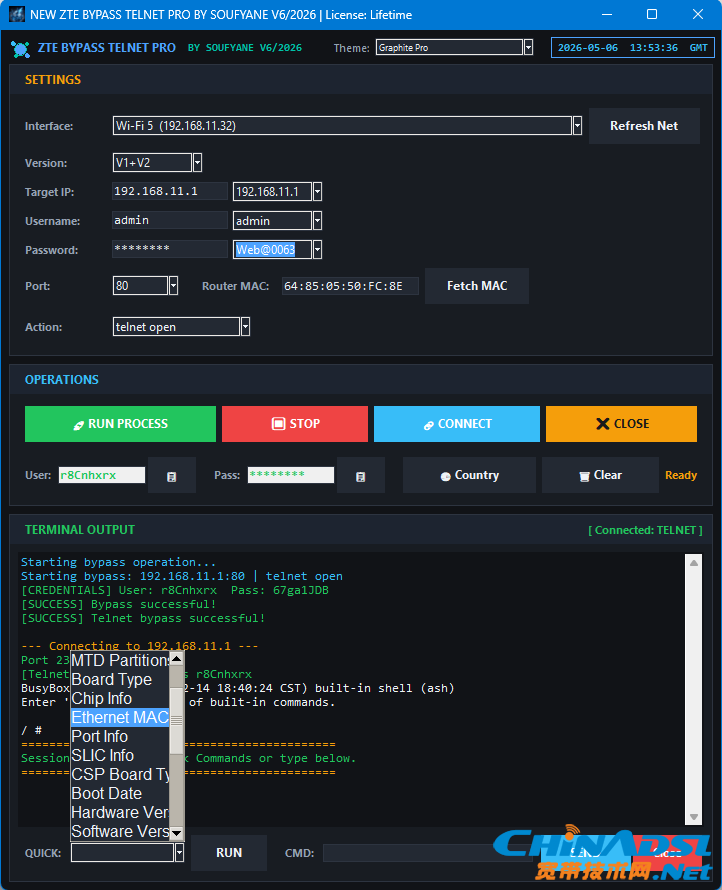Click the Ready status label
722x890 pixels.
coord(681,475)
